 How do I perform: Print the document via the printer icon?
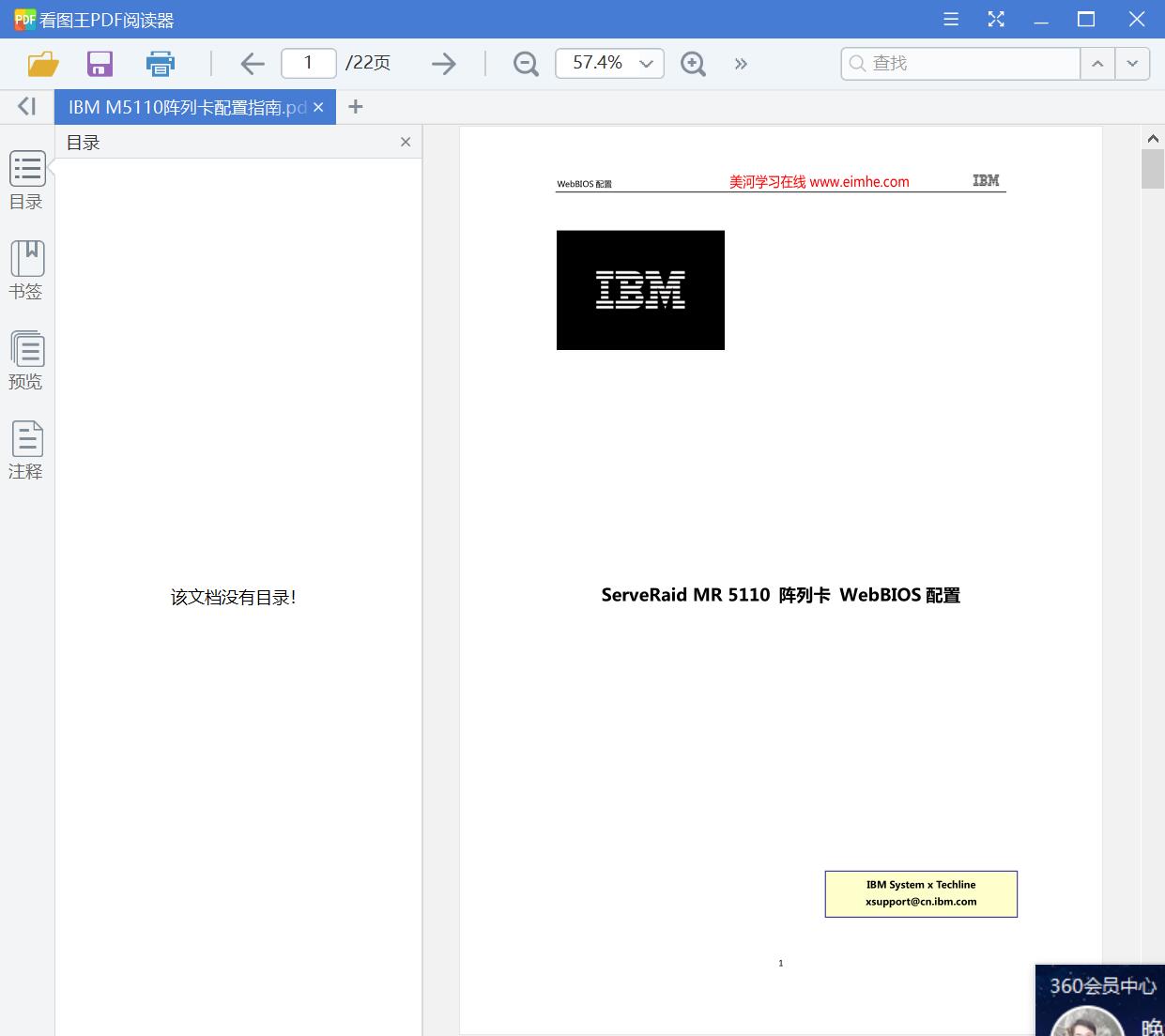160,63
